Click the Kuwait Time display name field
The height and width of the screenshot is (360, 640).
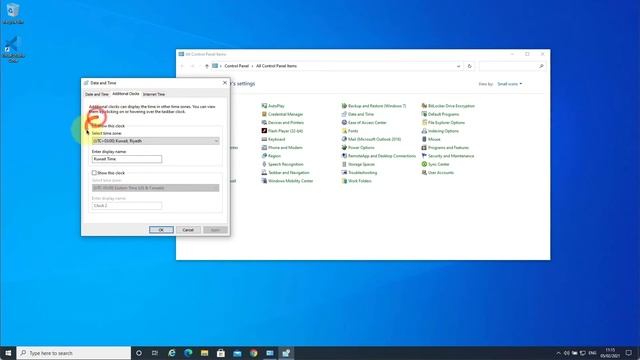[x=127, y=159]
